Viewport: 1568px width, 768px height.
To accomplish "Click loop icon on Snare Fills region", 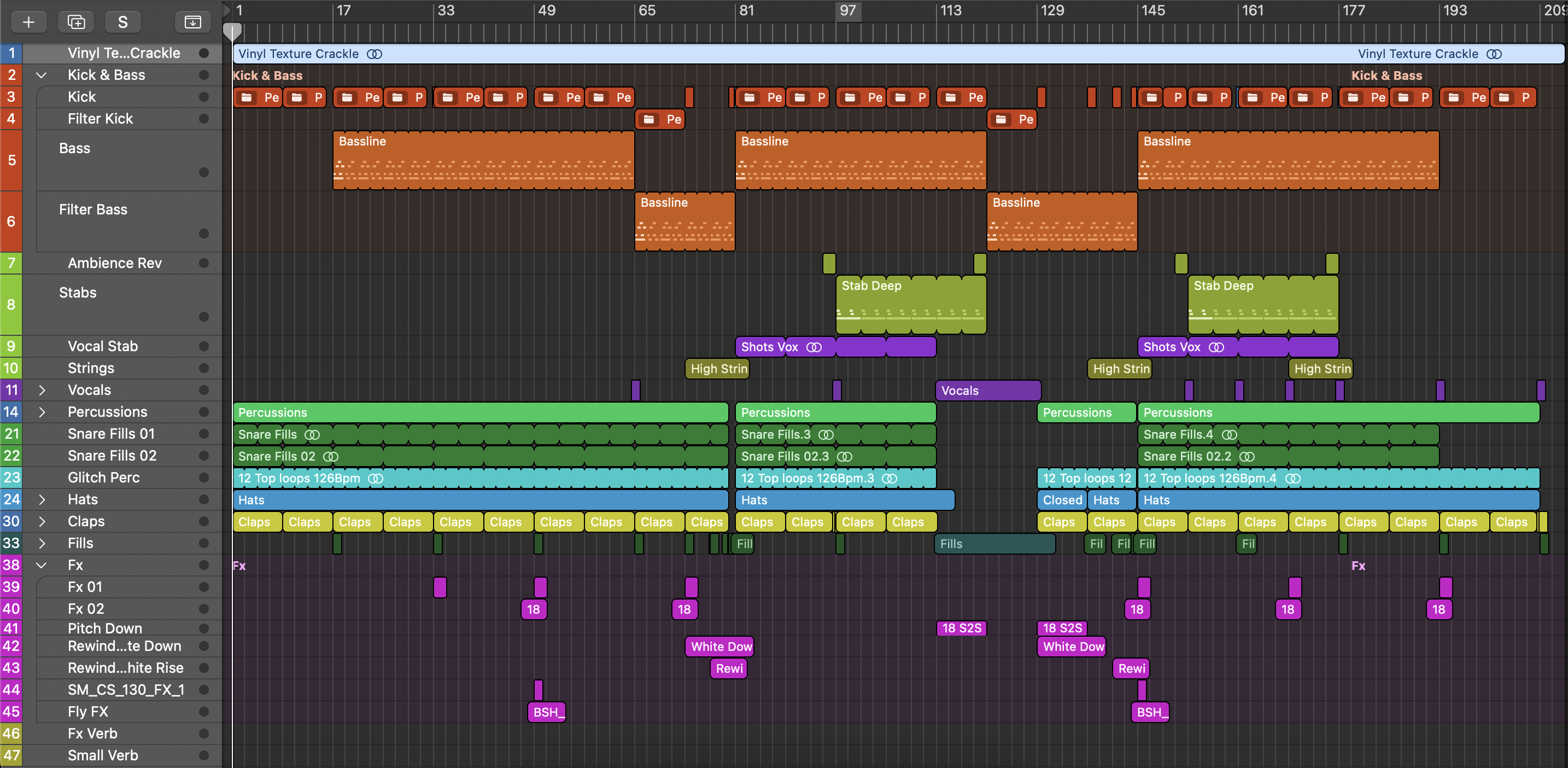I will pos(312,434).
